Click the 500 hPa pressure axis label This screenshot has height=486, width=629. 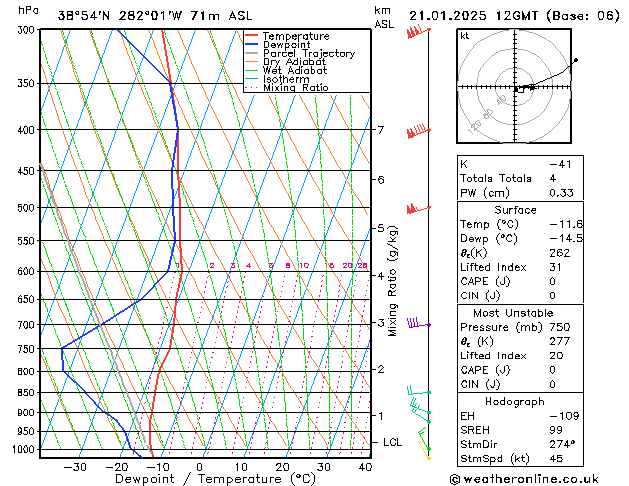[26, 208]
